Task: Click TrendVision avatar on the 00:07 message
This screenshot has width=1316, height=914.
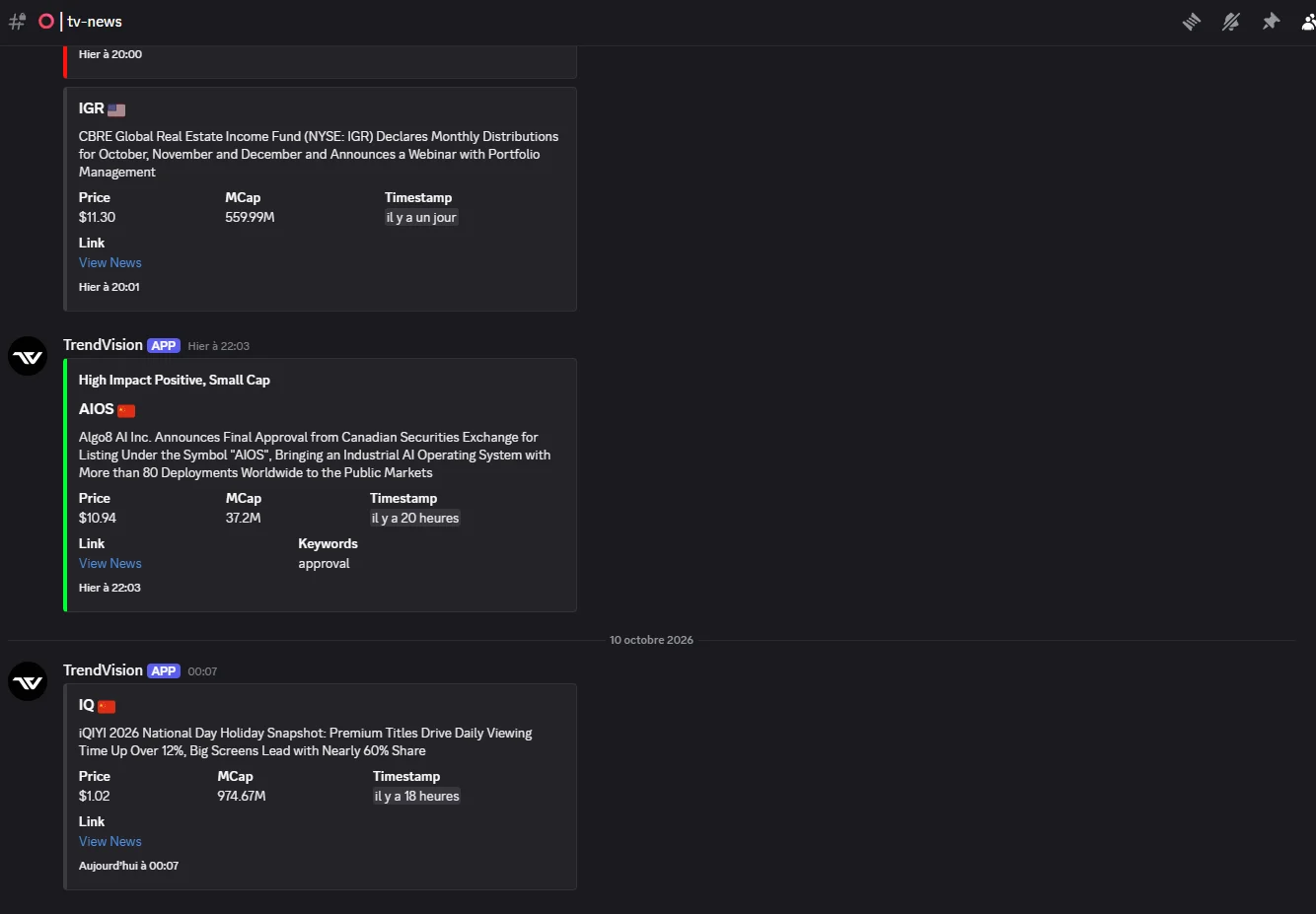Action: [x=28, y=681]
